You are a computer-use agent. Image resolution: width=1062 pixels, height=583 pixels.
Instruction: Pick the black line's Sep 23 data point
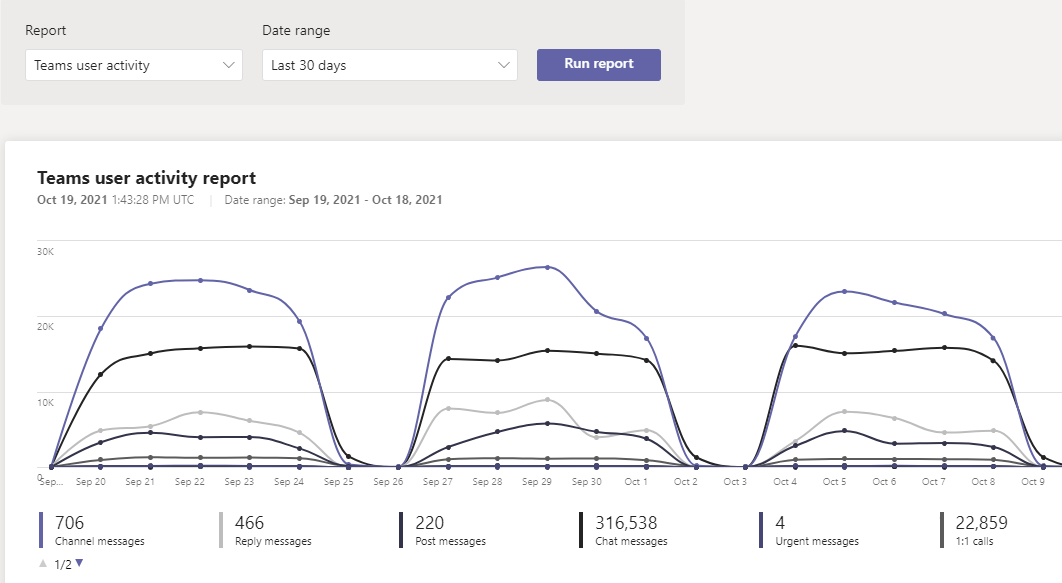coord(250,347)
